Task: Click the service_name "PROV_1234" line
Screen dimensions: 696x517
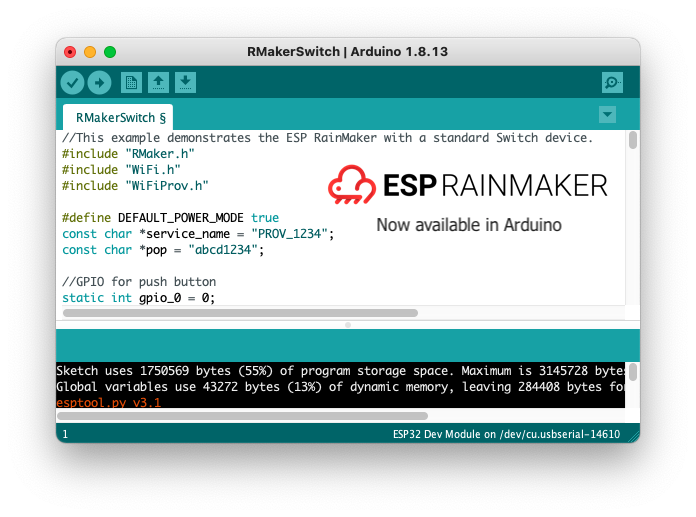Action: coord(198,234)
